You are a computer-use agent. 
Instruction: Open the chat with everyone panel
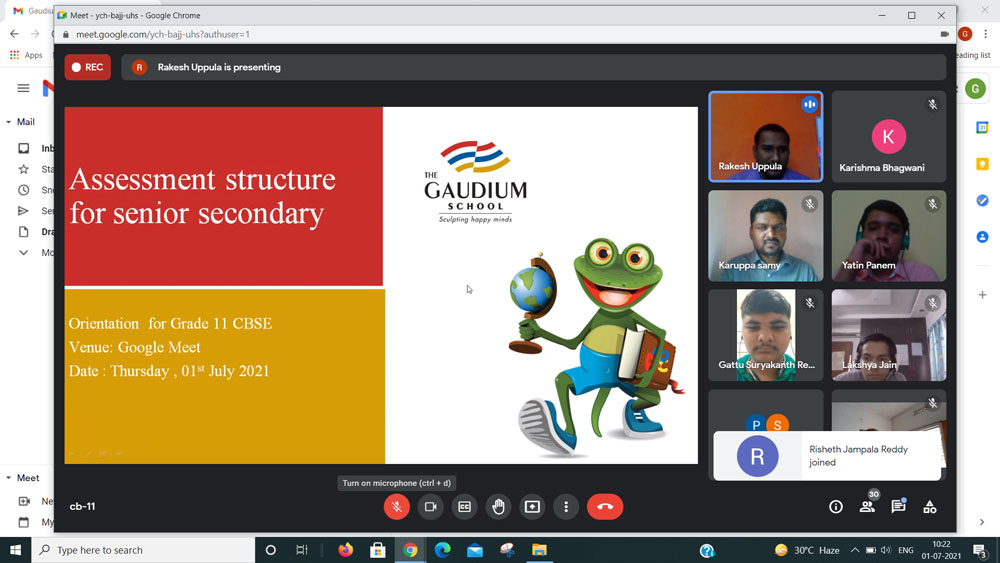click(898, 506)
